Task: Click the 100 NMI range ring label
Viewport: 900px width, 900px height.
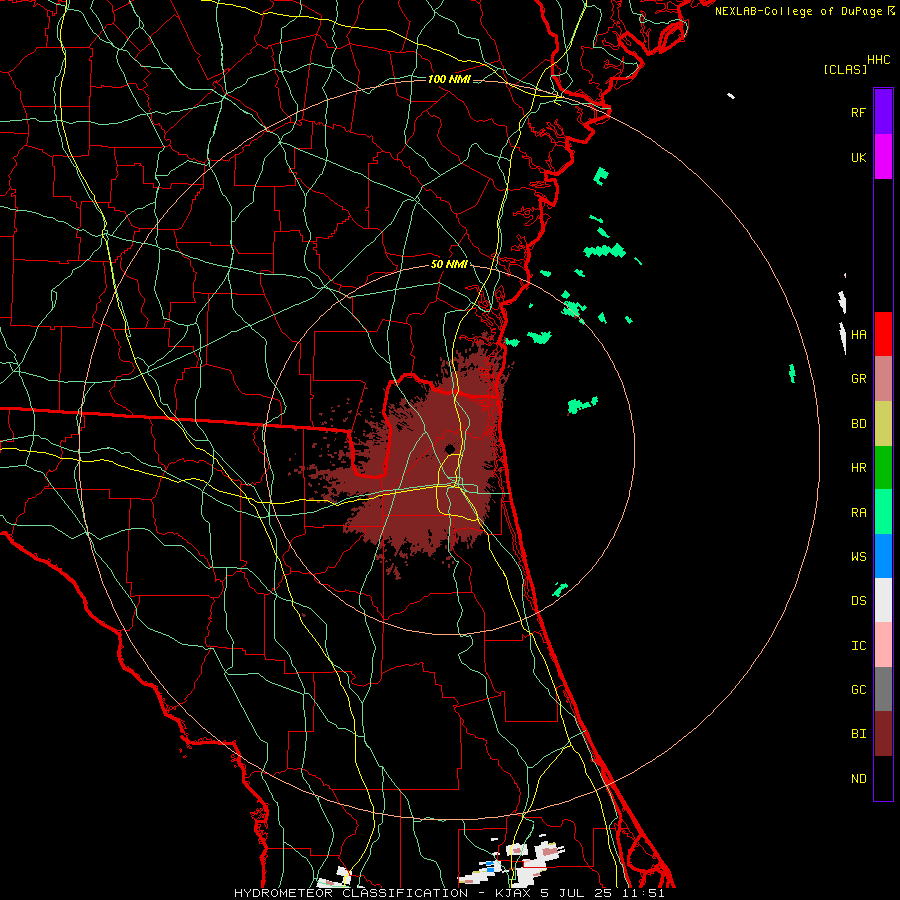Action: click(x=449, y=79)
